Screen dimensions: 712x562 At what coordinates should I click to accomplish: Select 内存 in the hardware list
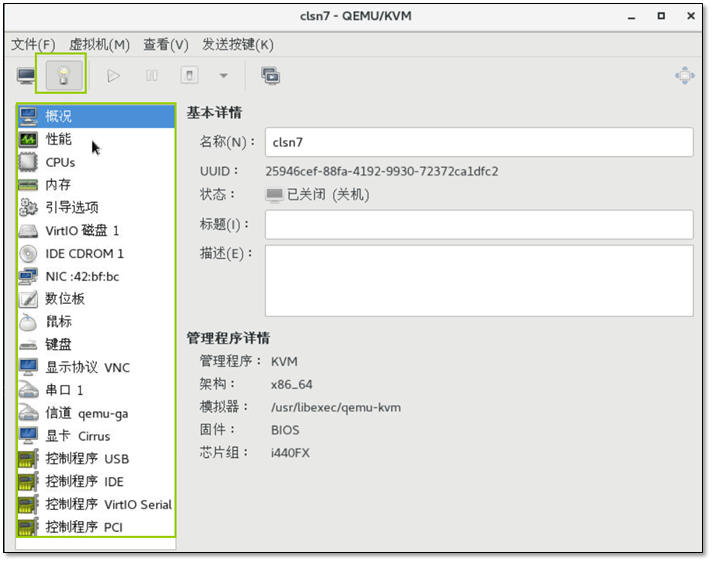(x=96, y=185)
